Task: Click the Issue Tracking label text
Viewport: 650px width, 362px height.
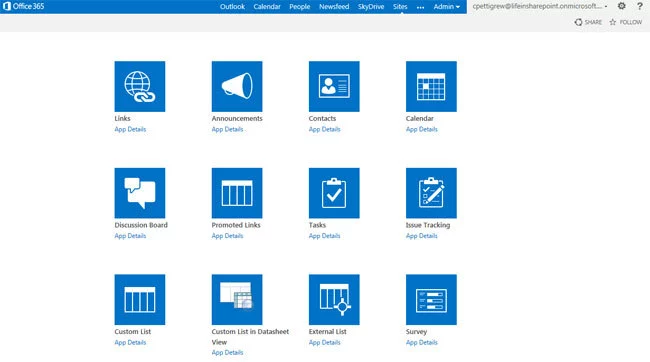Action: [x=428, y=225]
